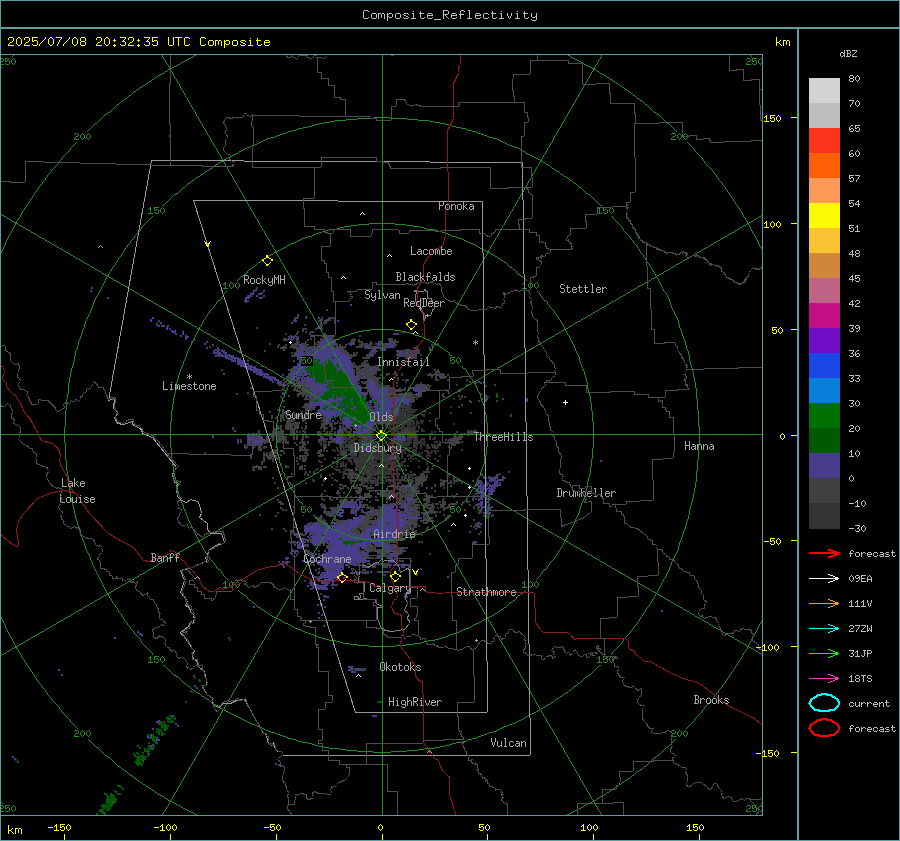Click the Hanna town label

[x=699, y=446]
